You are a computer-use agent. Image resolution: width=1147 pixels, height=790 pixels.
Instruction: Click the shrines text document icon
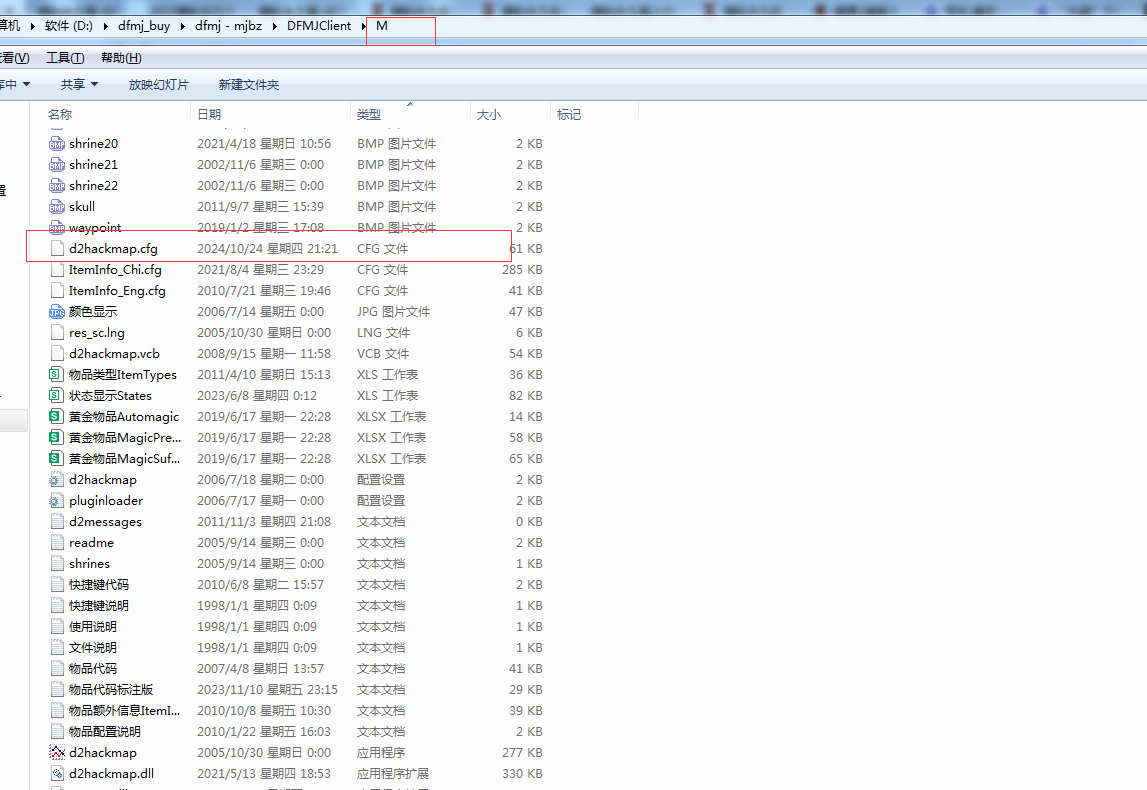click(57, 564)
